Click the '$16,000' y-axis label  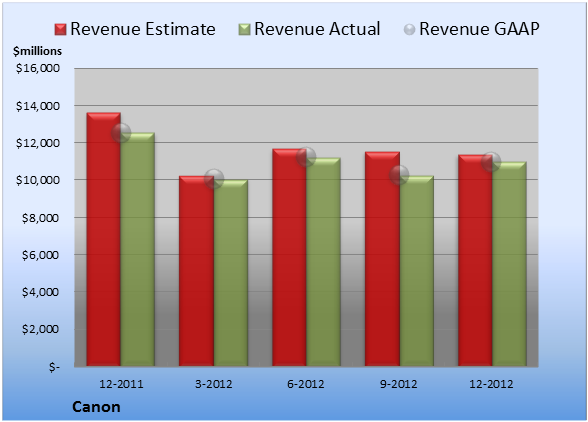pos(38,68)
